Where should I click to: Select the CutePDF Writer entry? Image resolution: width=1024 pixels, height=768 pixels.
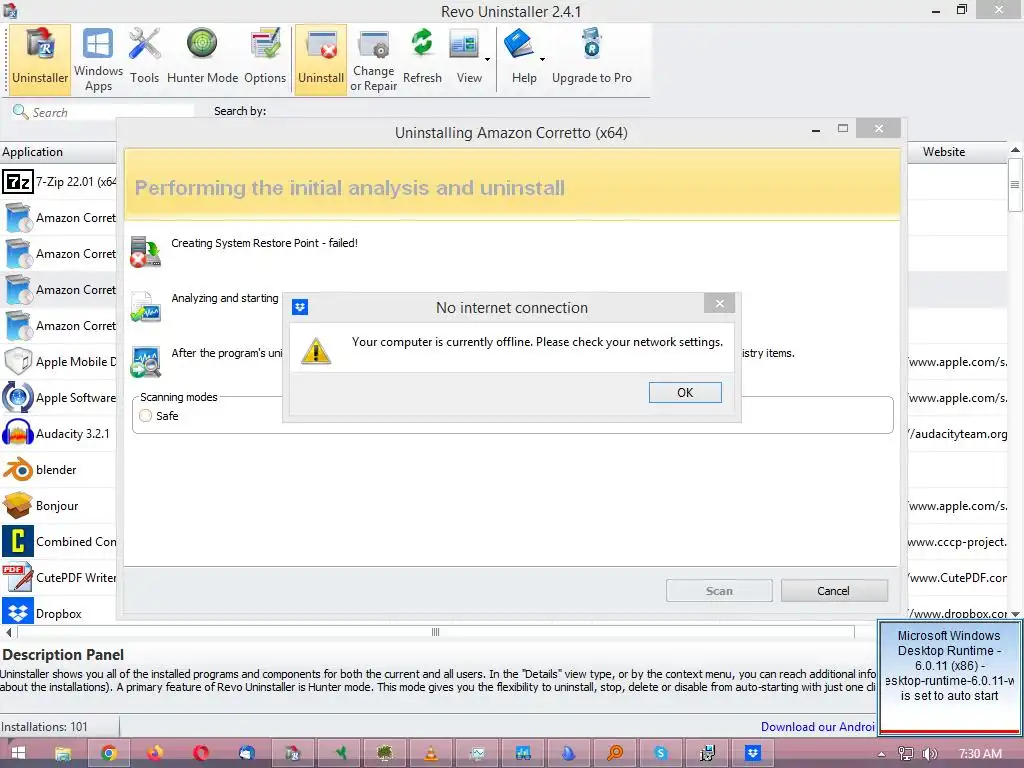coord(58,577)
